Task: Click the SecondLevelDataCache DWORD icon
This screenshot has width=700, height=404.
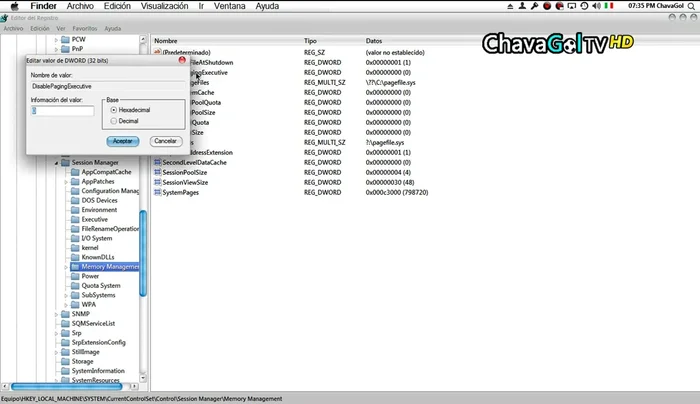Action: (157, 162)
